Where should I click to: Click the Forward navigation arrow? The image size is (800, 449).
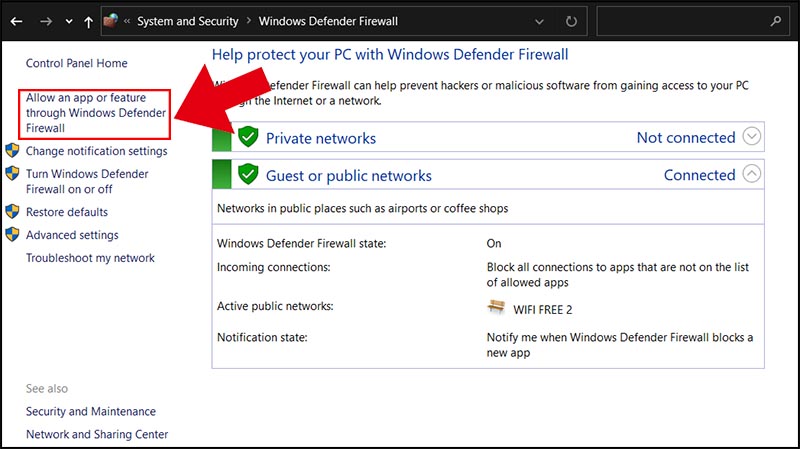(x=46, y=21)
